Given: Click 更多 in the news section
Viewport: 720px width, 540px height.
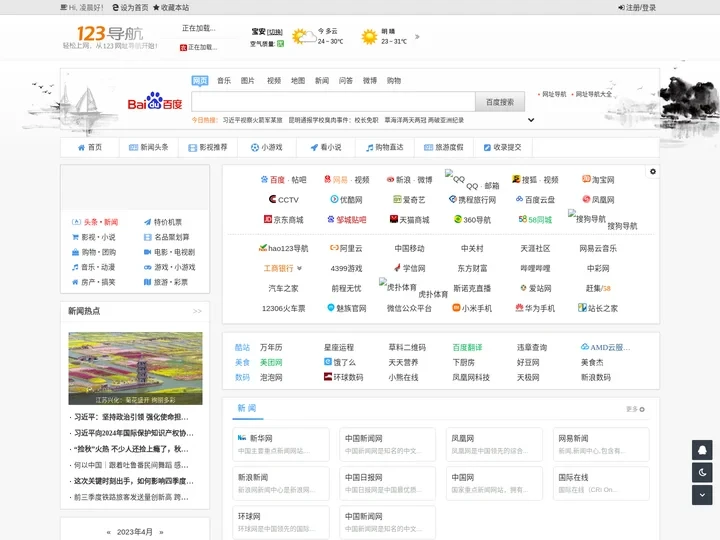Looking at the screenshot, I should (x=636, y=409).
